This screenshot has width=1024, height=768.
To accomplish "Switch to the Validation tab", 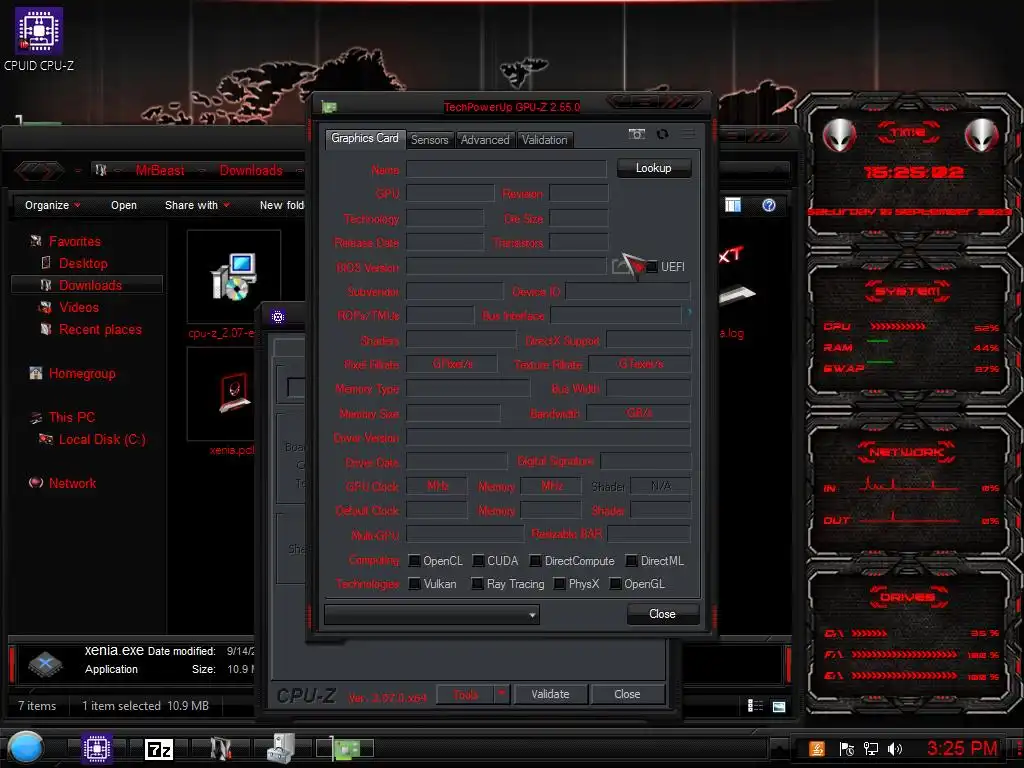I will click(544, 140).
